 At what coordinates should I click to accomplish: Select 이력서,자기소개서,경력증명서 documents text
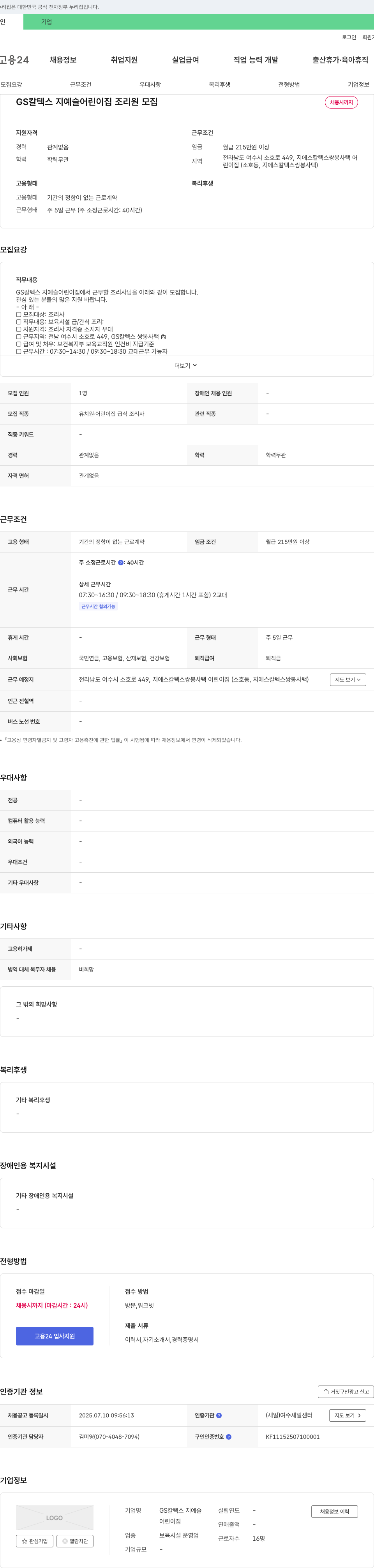(x=162, y=1340)
